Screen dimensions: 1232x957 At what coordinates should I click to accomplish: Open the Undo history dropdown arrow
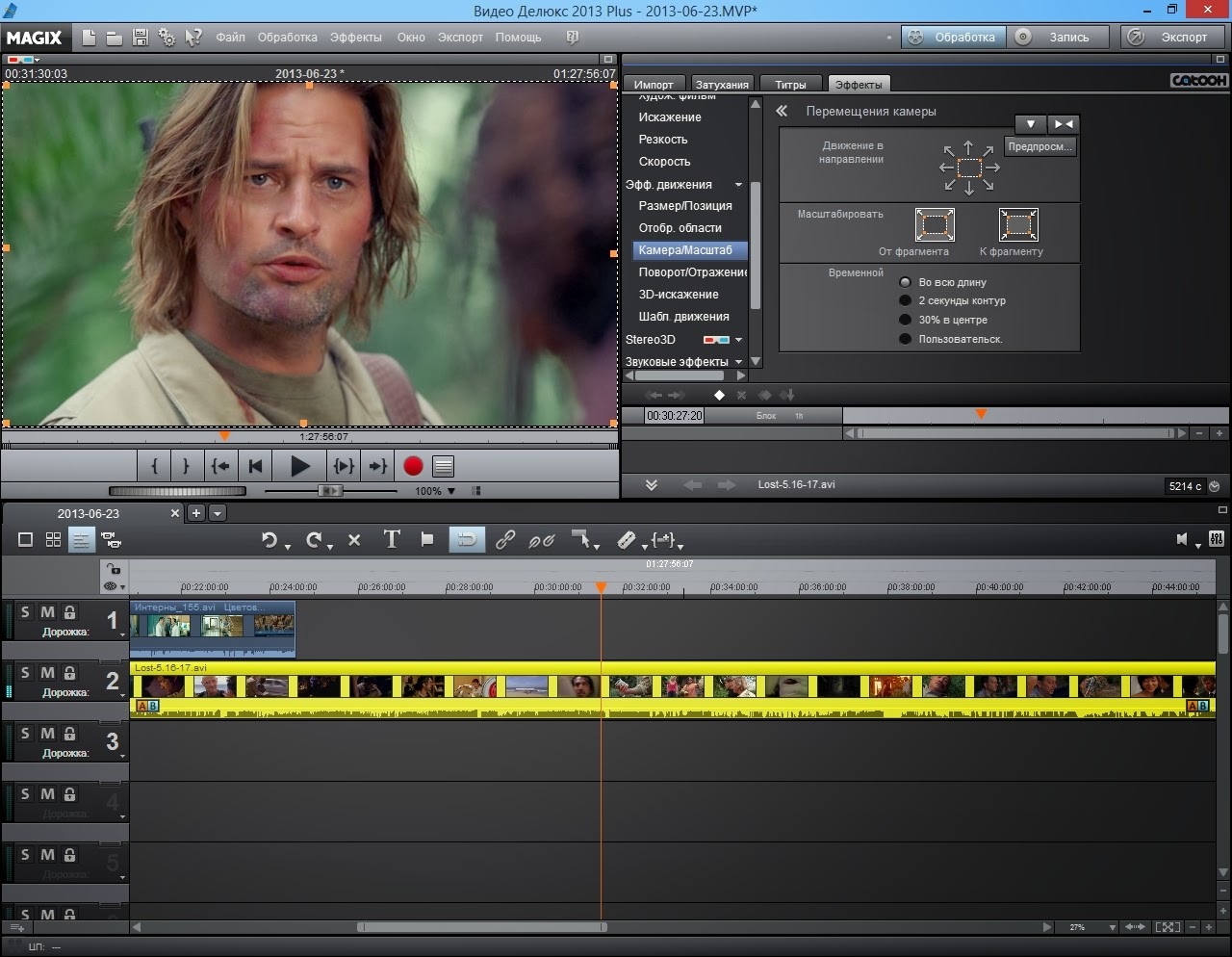pos(287,547)
